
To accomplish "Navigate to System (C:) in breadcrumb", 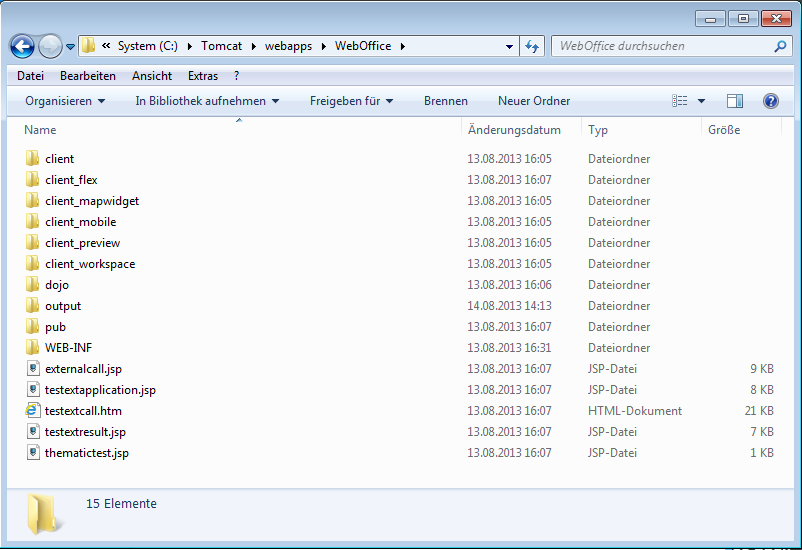I will pyautogui.click(x=148, y=46).
